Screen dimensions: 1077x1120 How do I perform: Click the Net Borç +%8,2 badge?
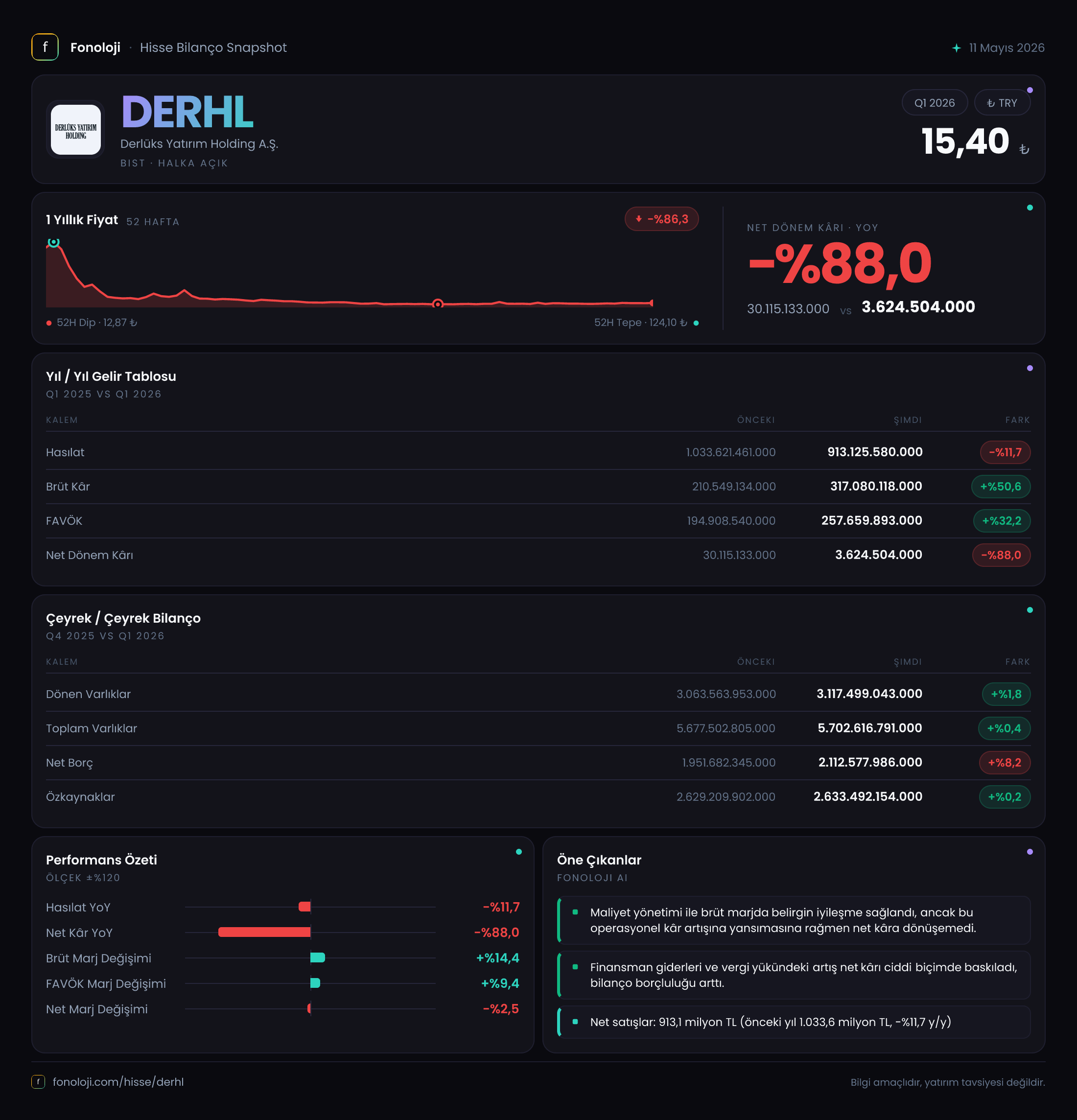1005,762
